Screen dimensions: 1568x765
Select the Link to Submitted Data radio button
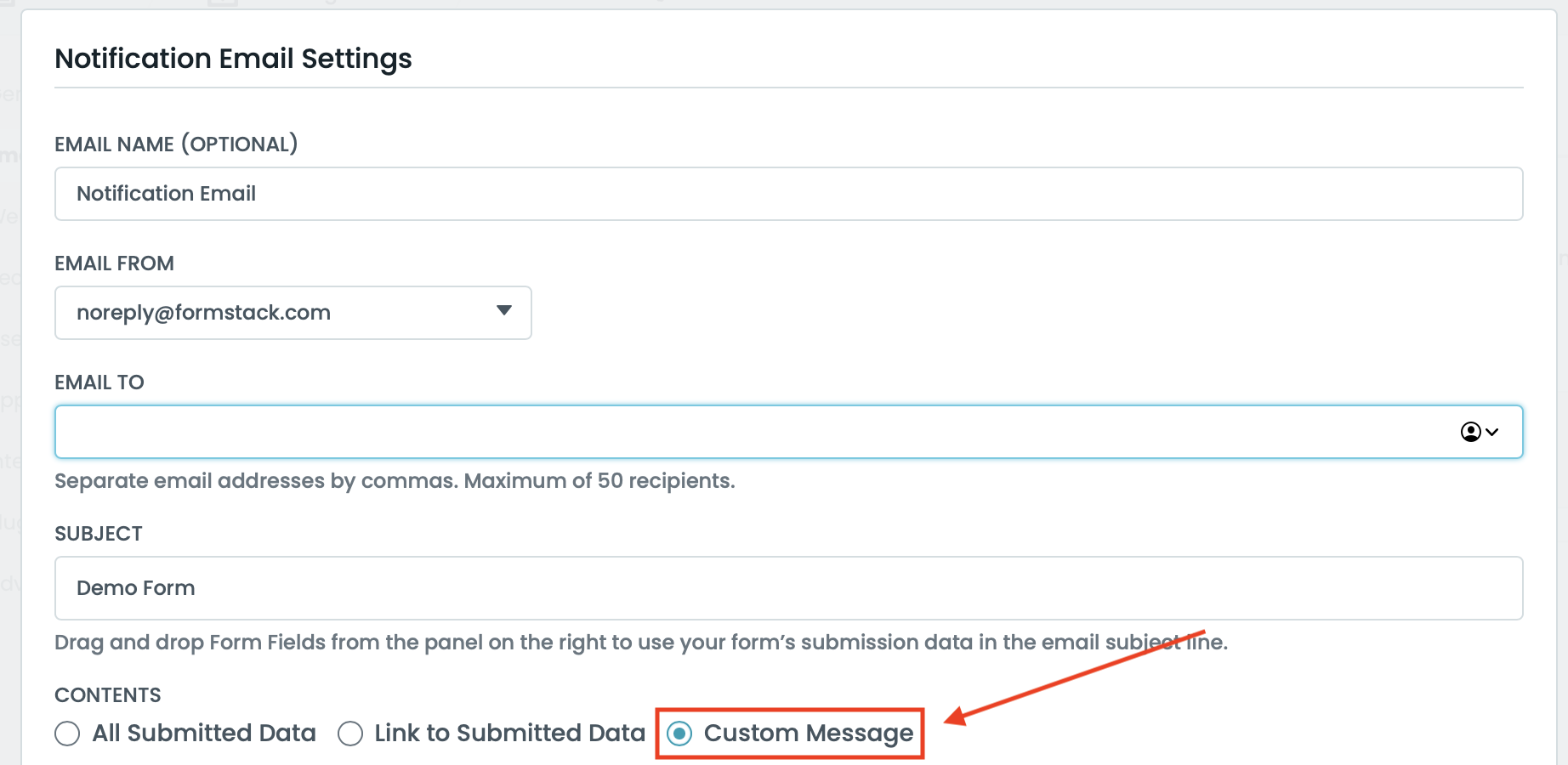pos(350,734)
